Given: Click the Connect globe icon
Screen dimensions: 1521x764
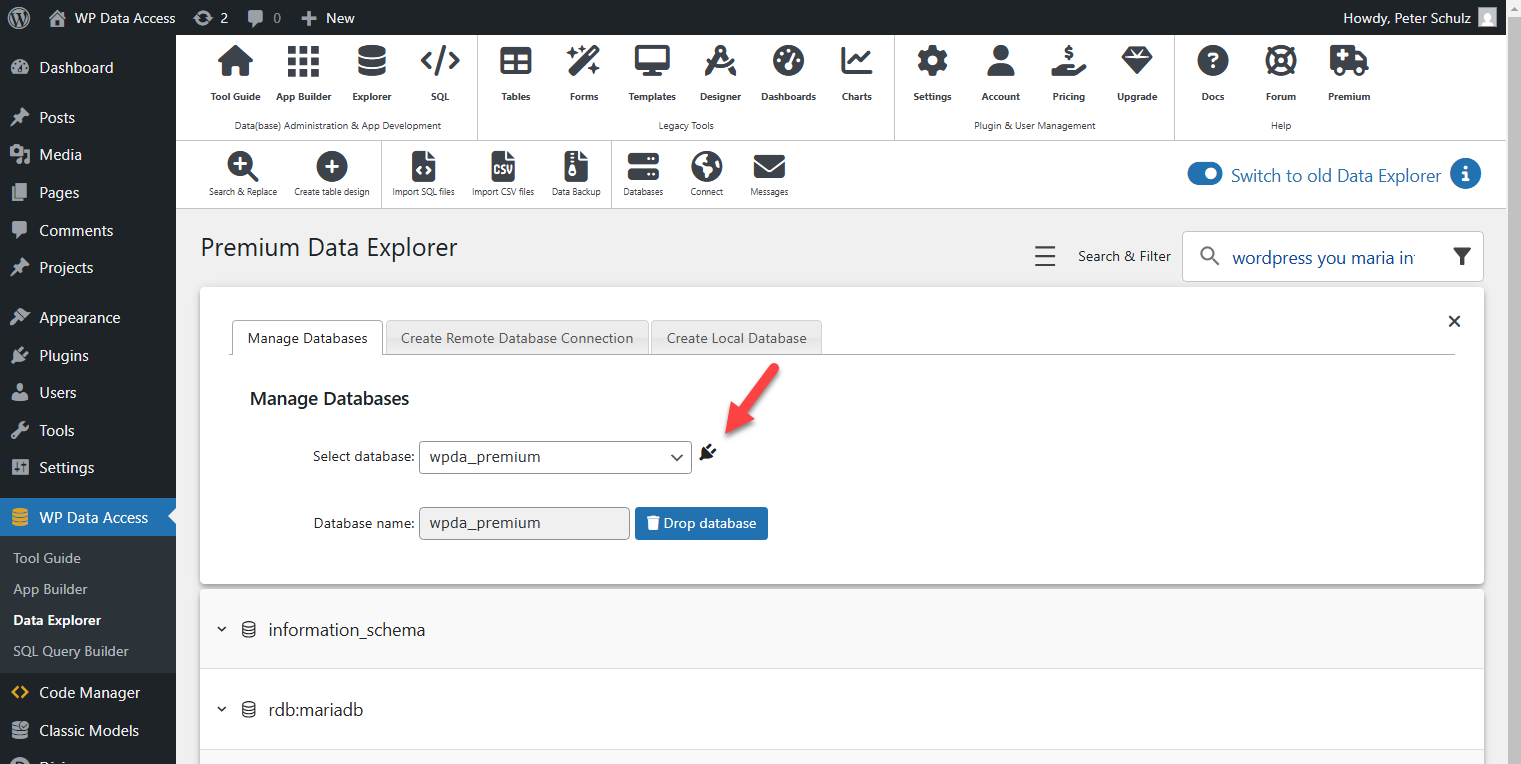Looking at the screenshot, I should (706, 167).
